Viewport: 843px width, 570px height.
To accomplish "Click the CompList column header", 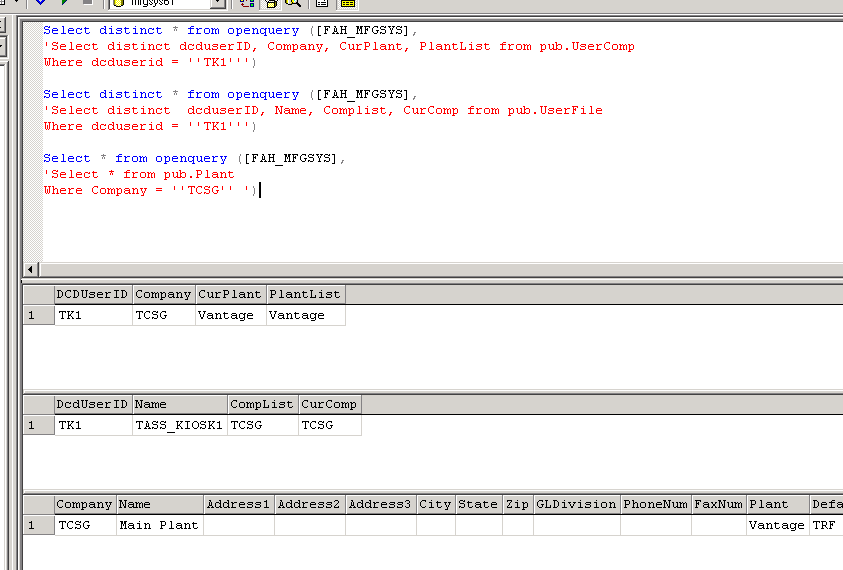I will pyautogui.click(x=263, y=404).
